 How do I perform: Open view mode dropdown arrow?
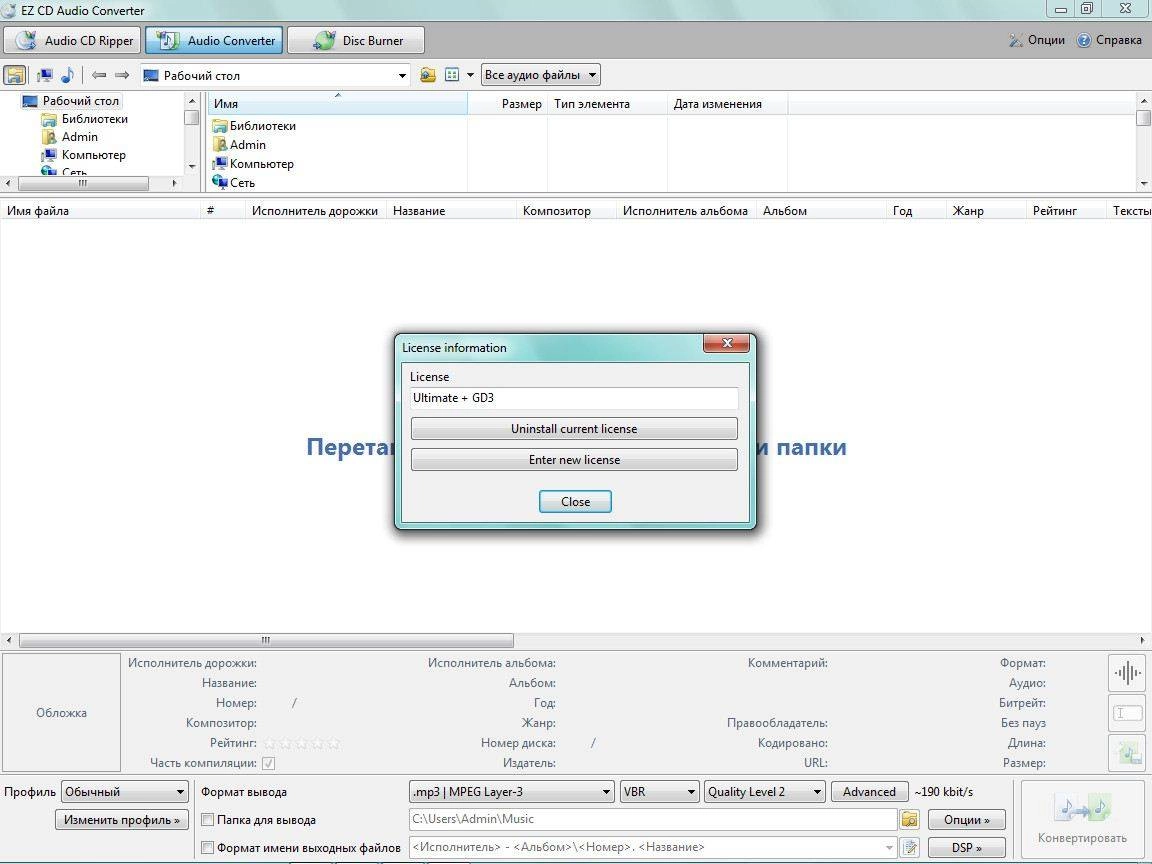[x=470, y=75]
